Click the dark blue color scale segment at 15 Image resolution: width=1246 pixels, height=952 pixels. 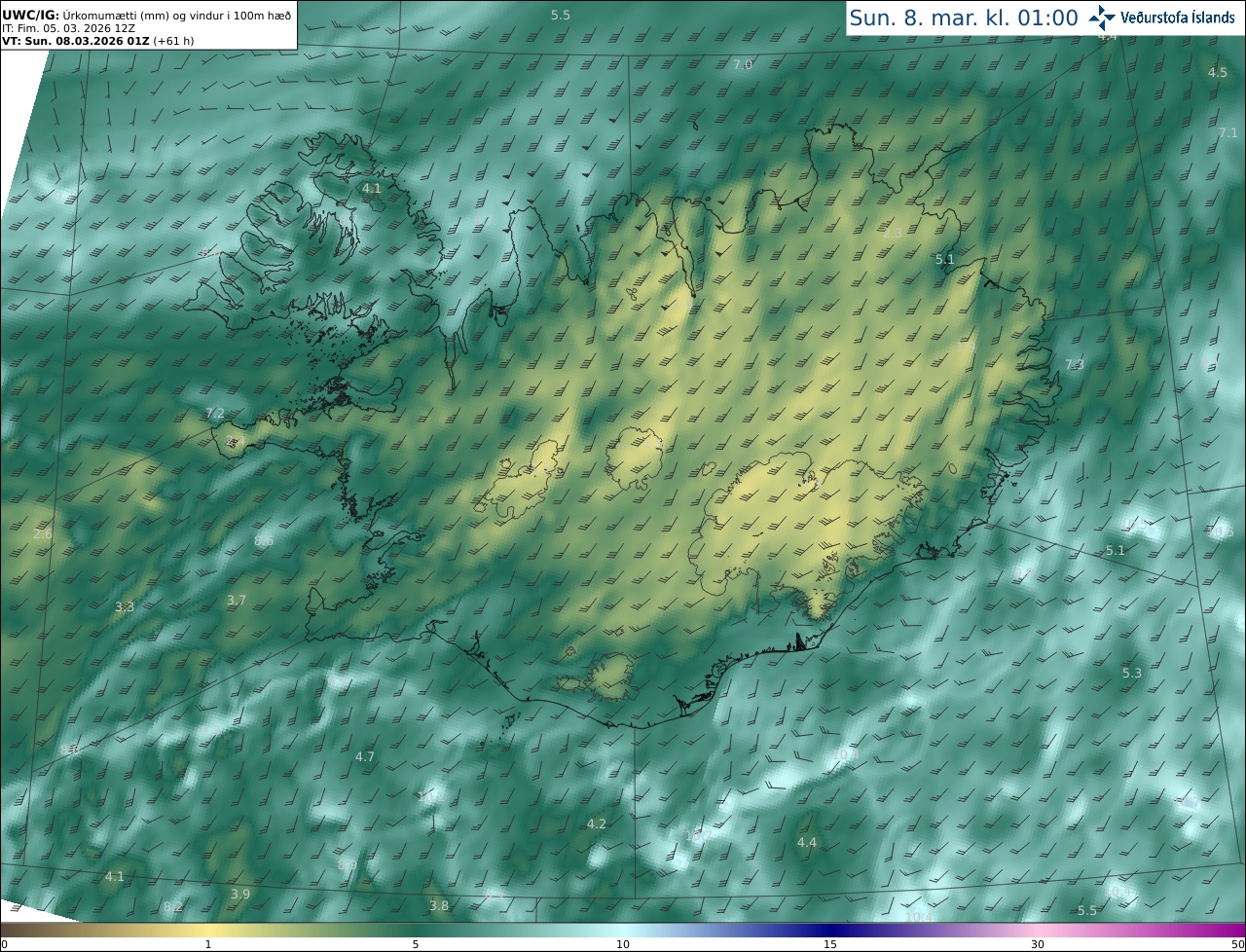click(x=830, y=931)
